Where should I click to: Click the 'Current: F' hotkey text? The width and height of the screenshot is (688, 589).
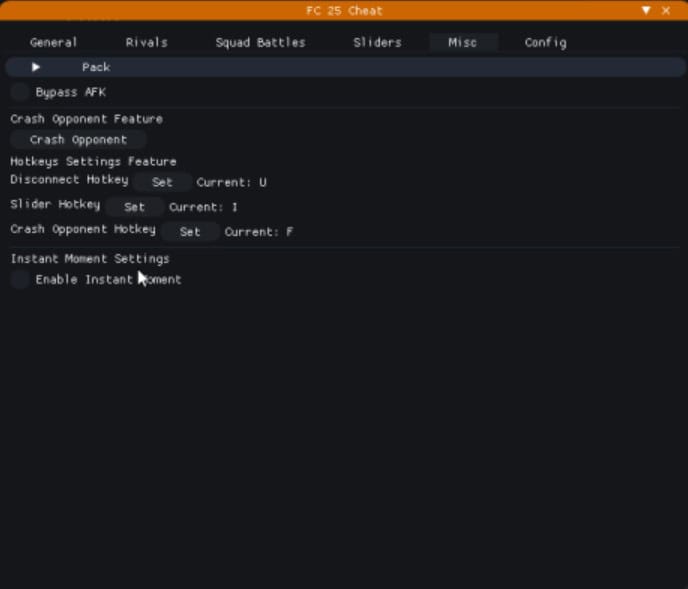point(258,232)
